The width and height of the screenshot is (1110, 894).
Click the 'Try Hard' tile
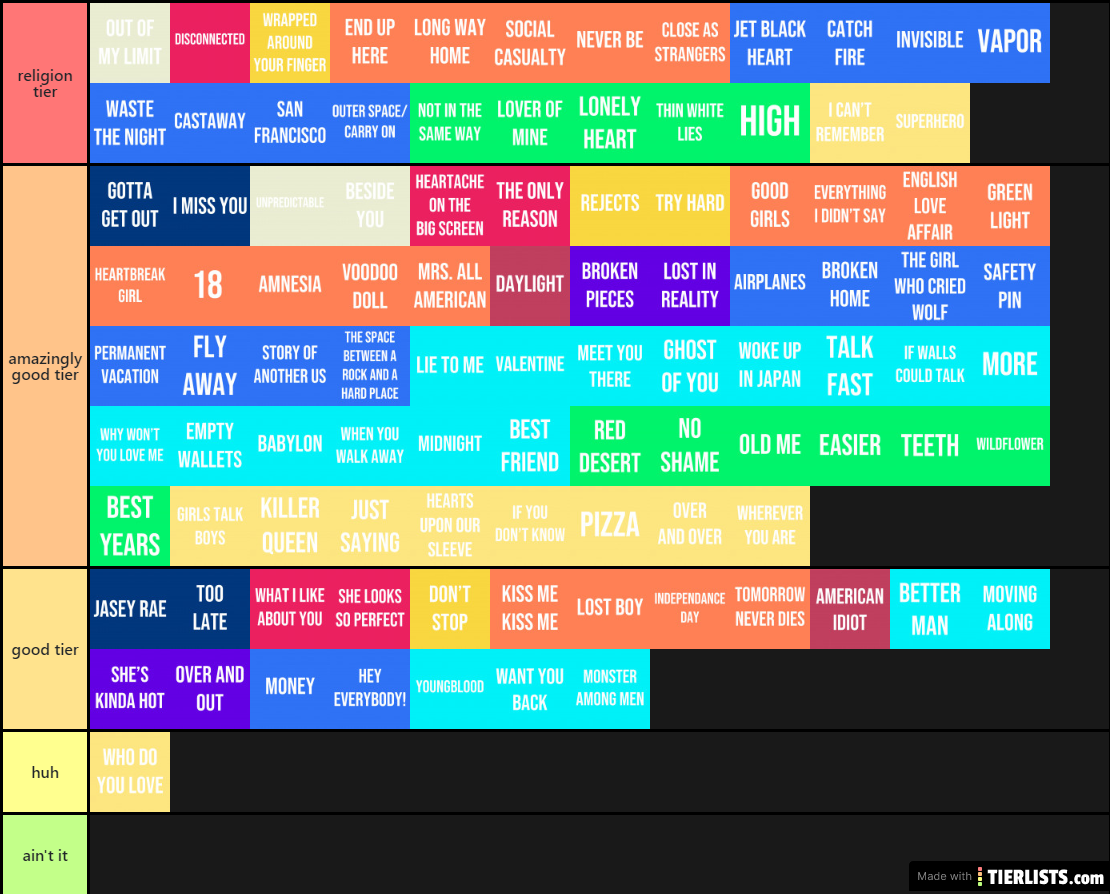(690, 206)
